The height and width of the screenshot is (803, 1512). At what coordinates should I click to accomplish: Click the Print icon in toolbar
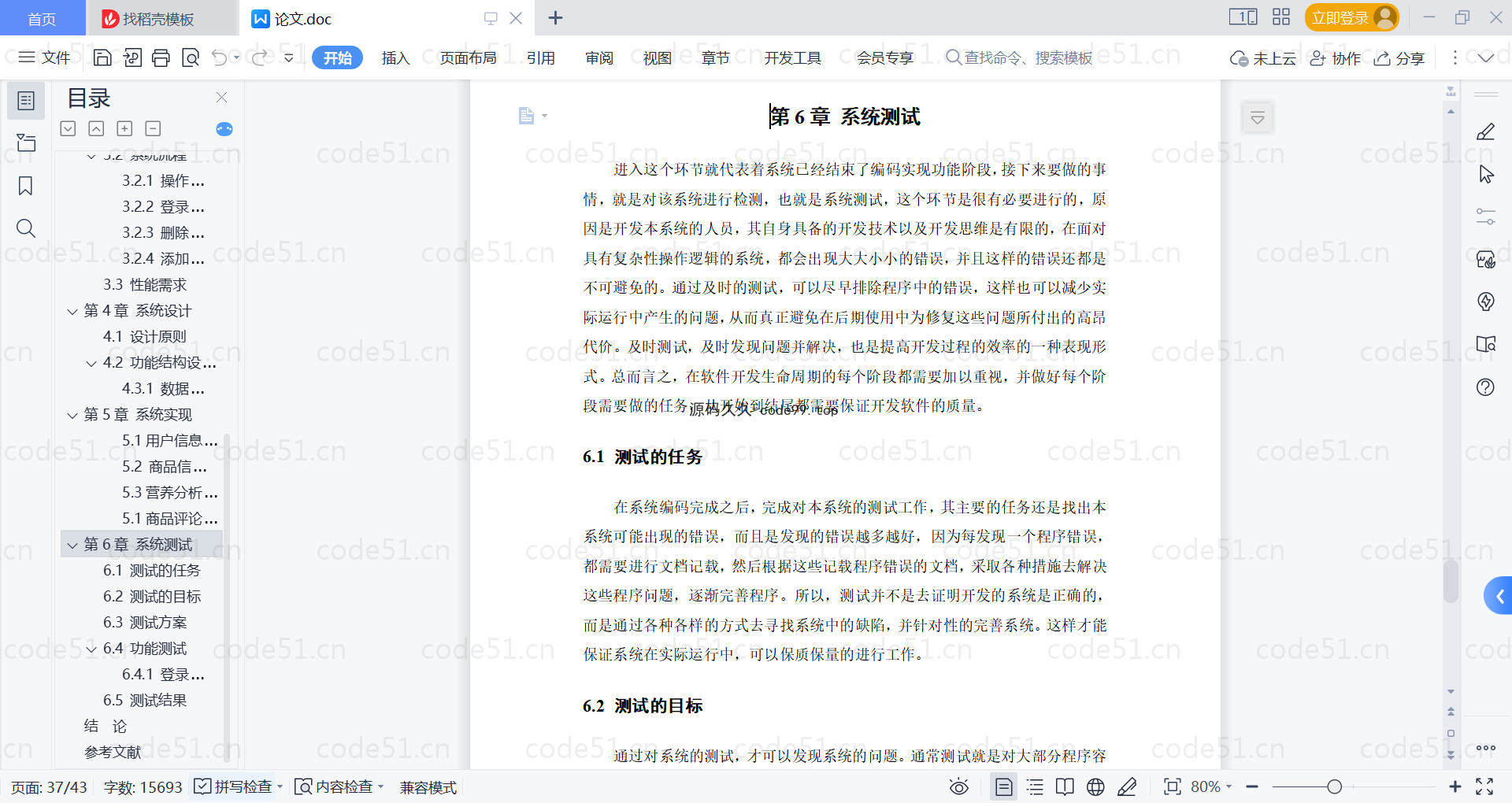click(161, 57)
